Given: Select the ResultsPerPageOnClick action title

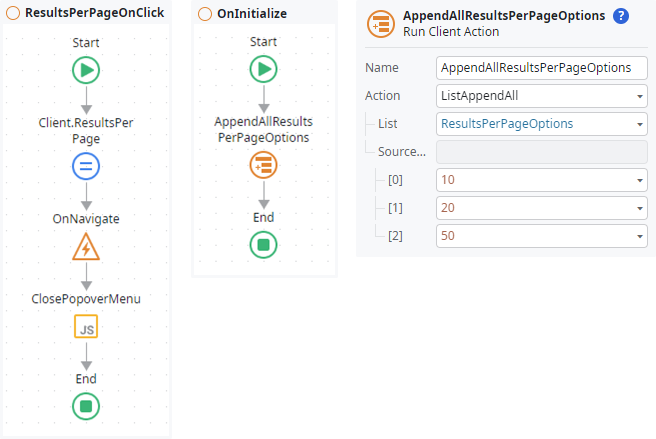Looking at the screenshot, I should click(x=93, y=13).
